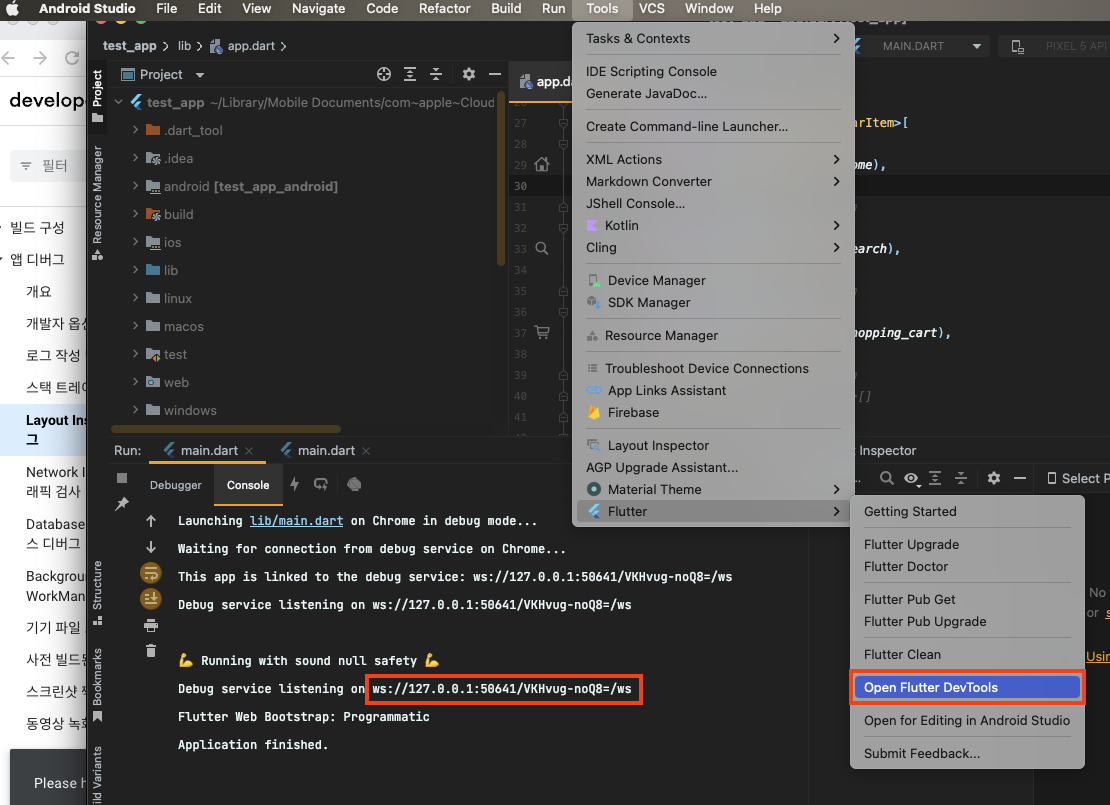Click the up arrow in console gutter
Screen dimensions: 1110x805
(x=151, y=521)
